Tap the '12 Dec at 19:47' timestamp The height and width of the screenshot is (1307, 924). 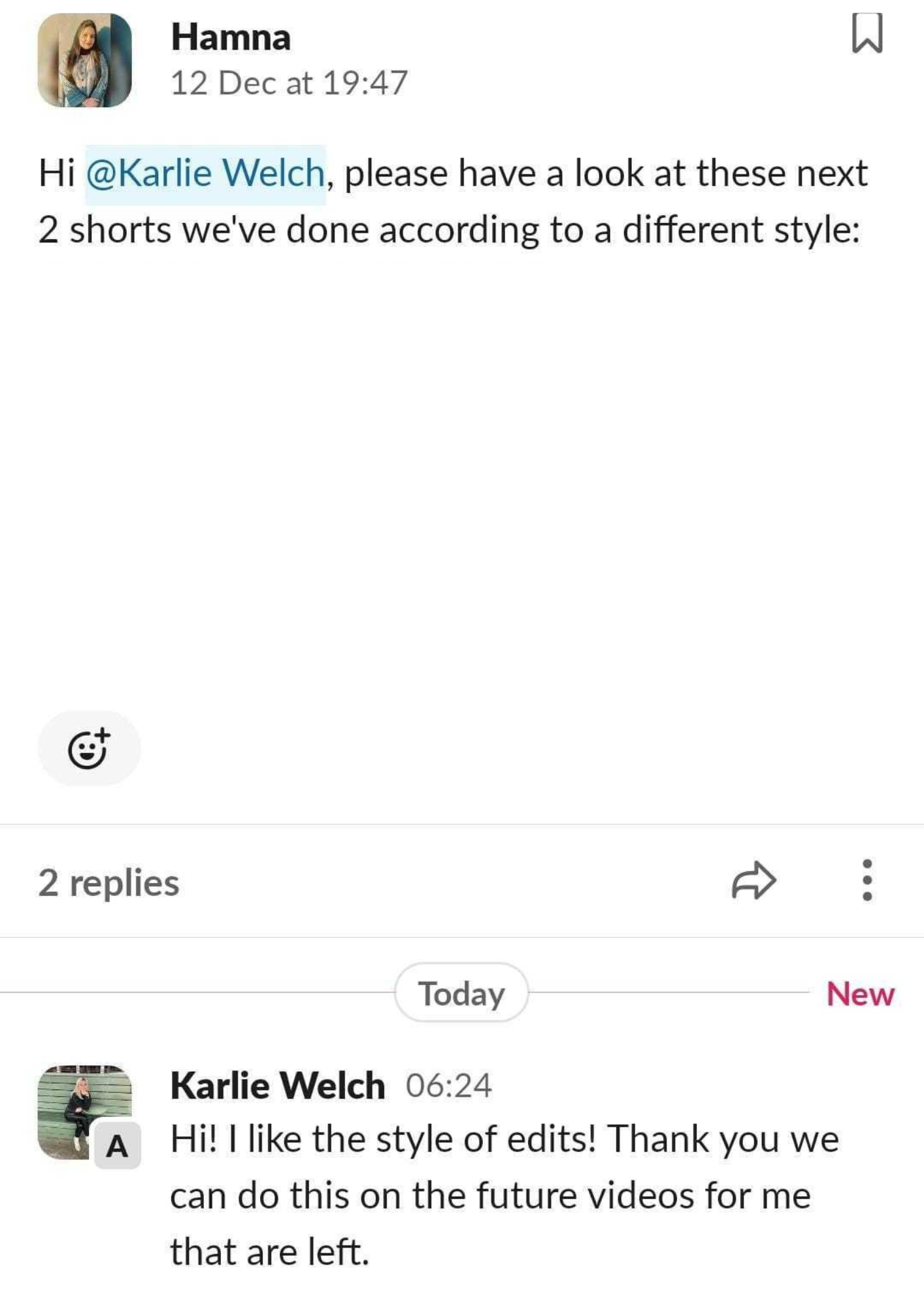289,83
